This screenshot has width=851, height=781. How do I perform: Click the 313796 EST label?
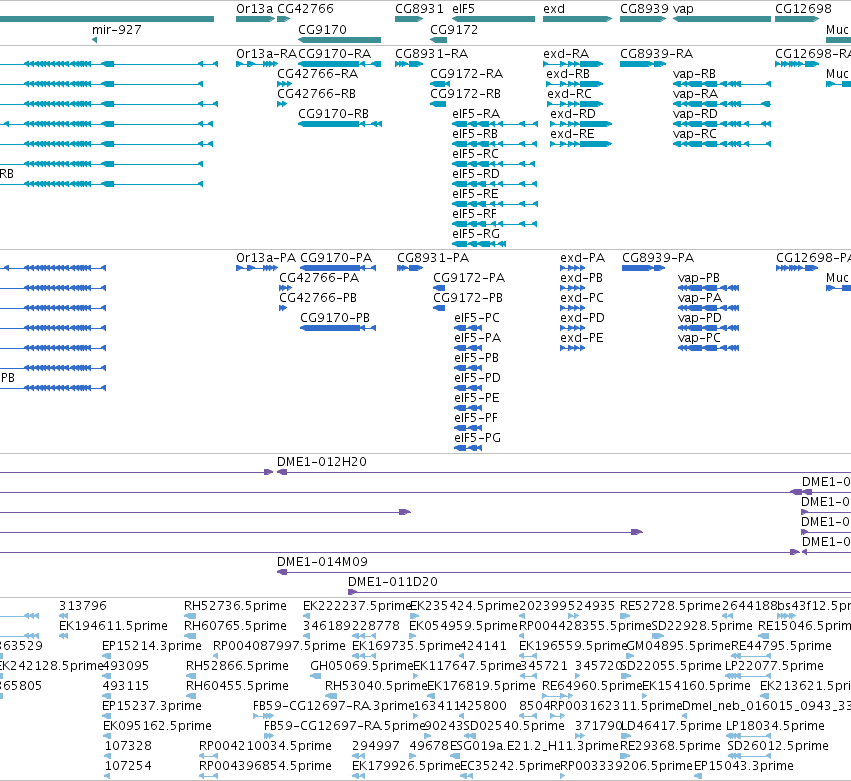[83, 606]
